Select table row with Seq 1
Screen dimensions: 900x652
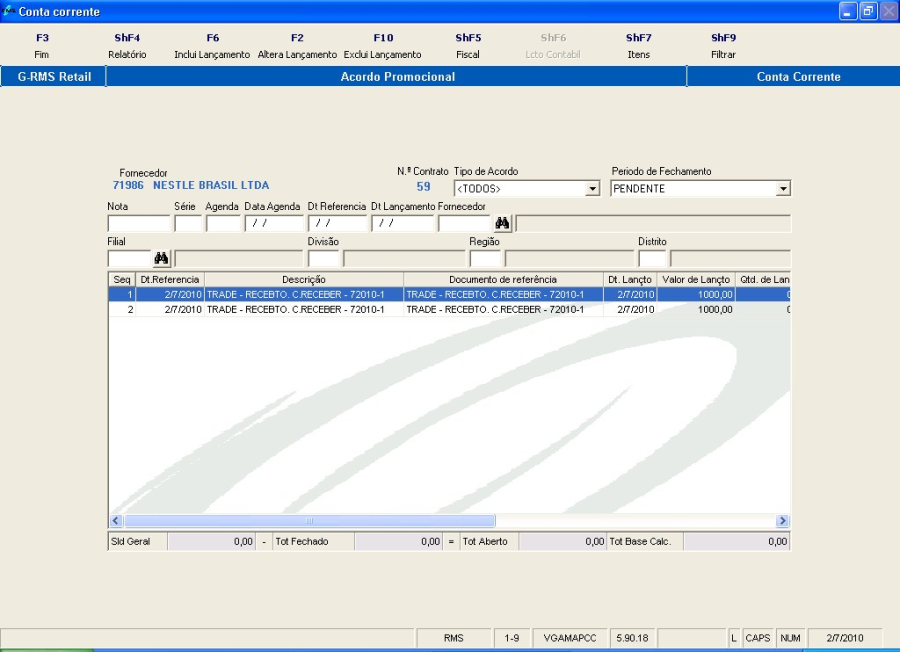click(x=449, y=294)
